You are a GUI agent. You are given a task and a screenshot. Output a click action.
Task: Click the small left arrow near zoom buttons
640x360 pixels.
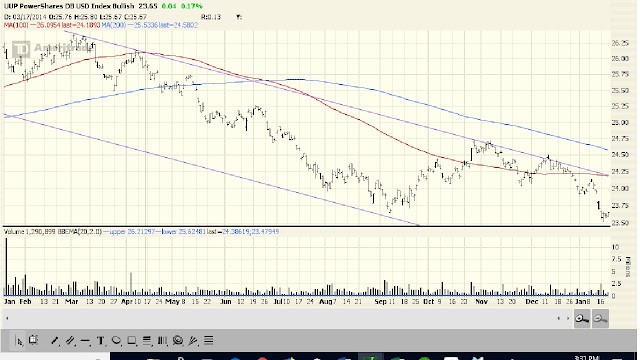[559, 318]
